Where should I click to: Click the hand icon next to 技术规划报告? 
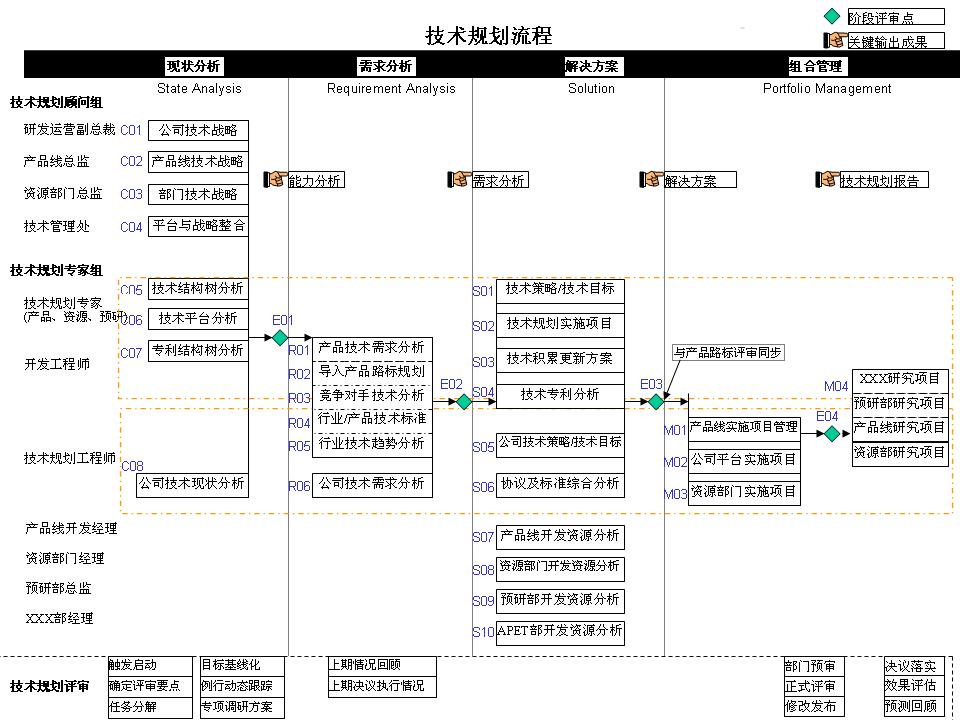(x=827, y=179)
